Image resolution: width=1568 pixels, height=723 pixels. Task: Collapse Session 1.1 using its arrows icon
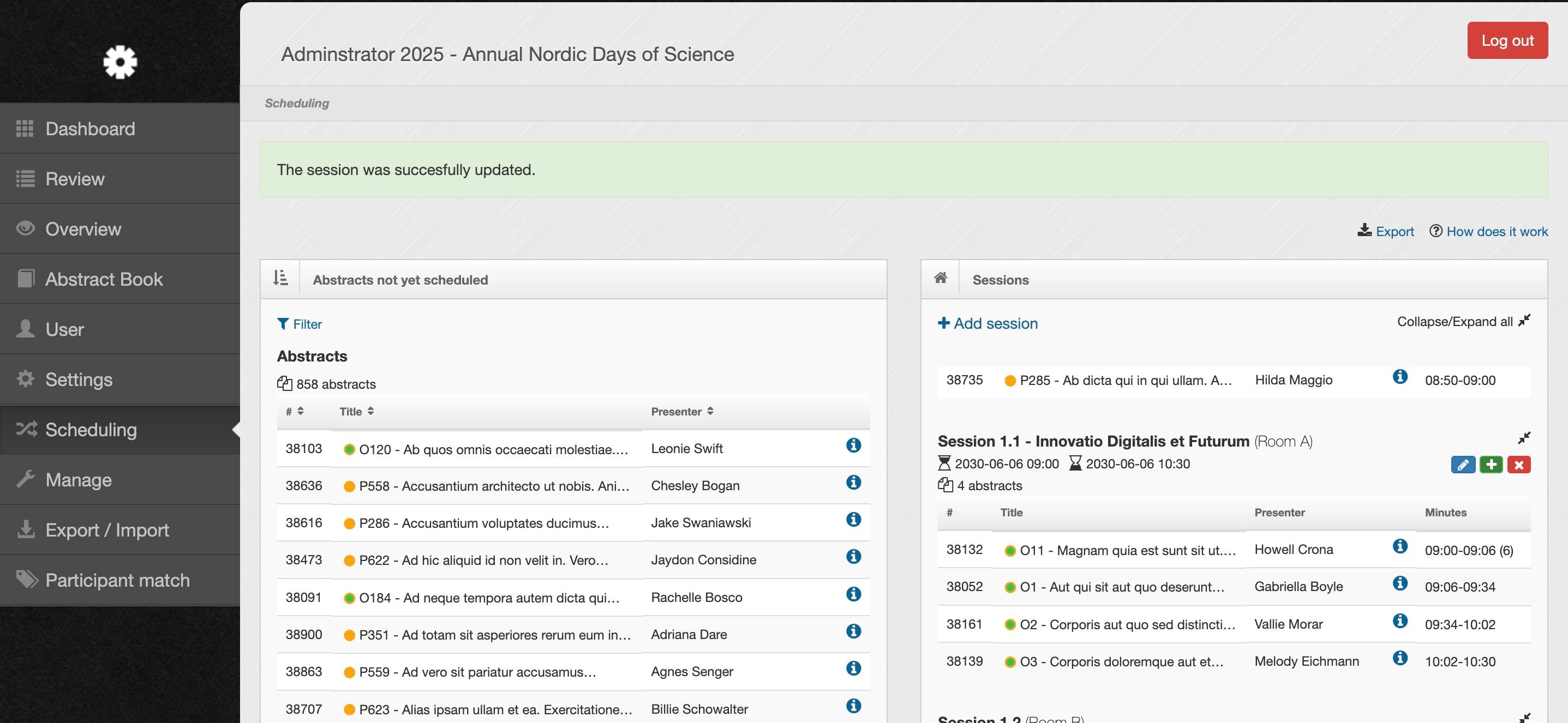click(x=1524, y=438)
